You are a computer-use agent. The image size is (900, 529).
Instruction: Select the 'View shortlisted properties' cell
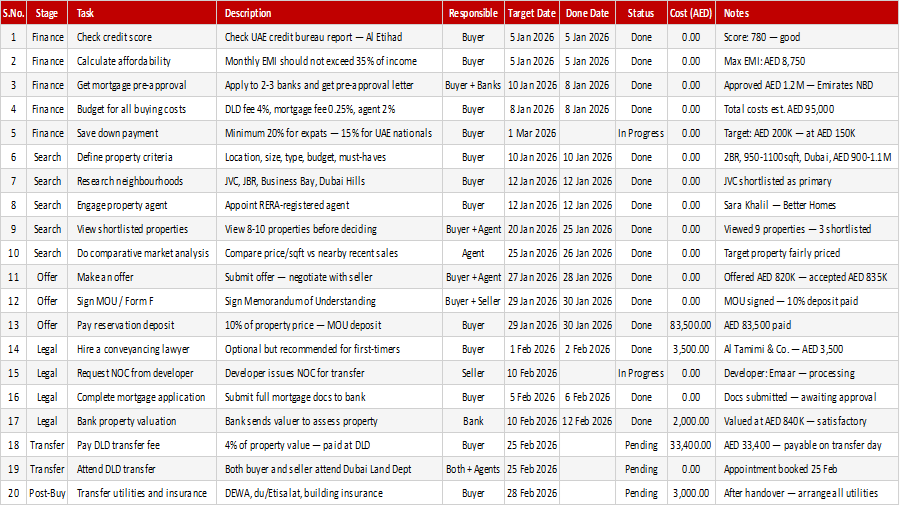[x=142, y=230]
